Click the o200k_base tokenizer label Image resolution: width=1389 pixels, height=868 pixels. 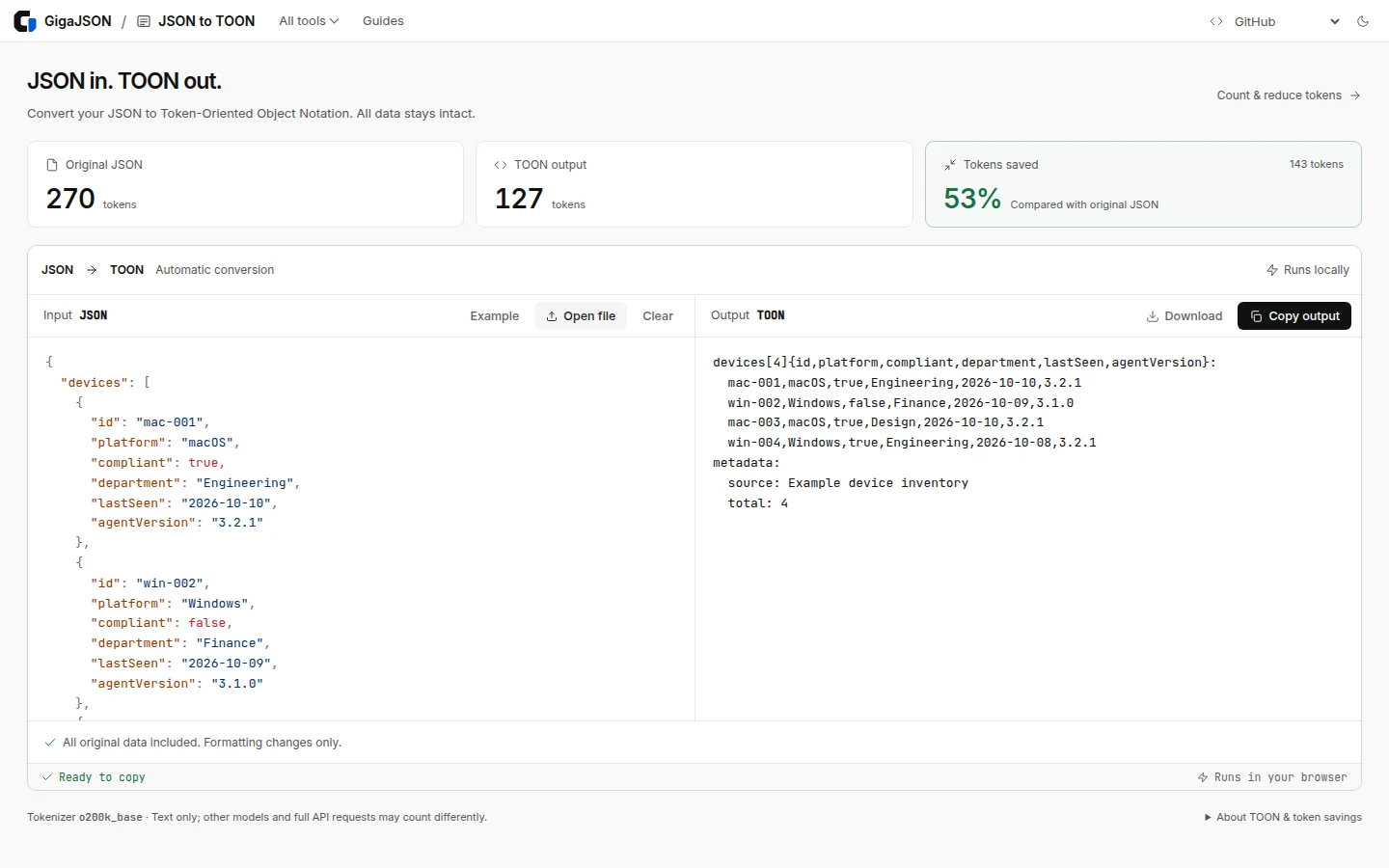110,817
